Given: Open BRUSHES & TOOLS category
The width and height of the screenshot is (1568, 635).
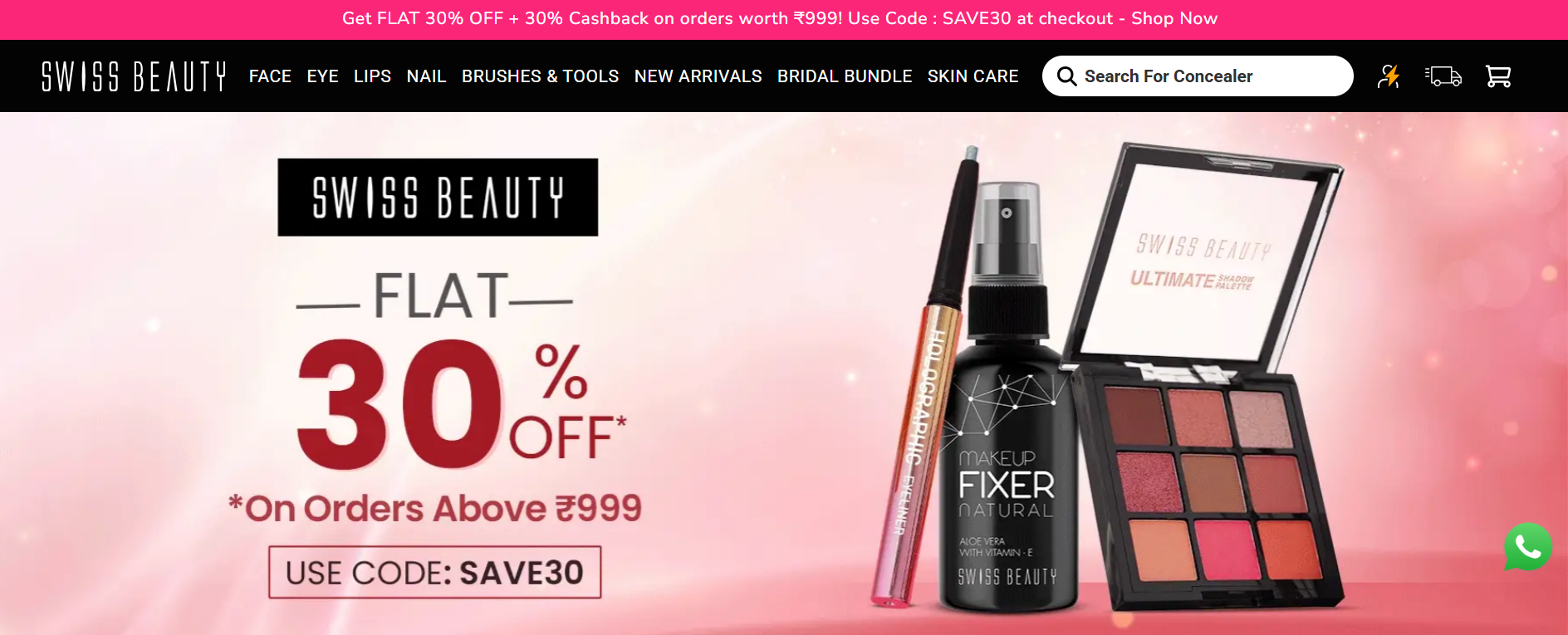Looking at the screenshot, I should [x=540, y=76].
